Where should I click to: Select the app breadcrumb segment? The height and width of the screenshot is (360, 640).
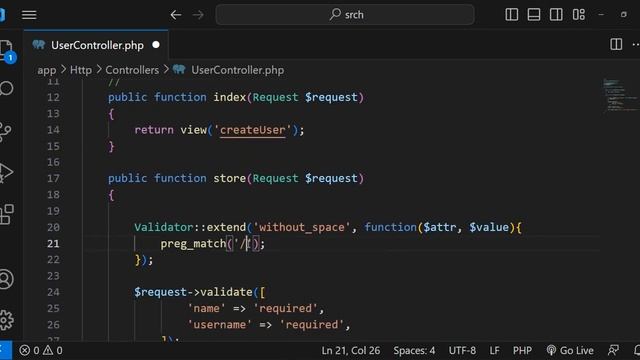click(47, 70)
